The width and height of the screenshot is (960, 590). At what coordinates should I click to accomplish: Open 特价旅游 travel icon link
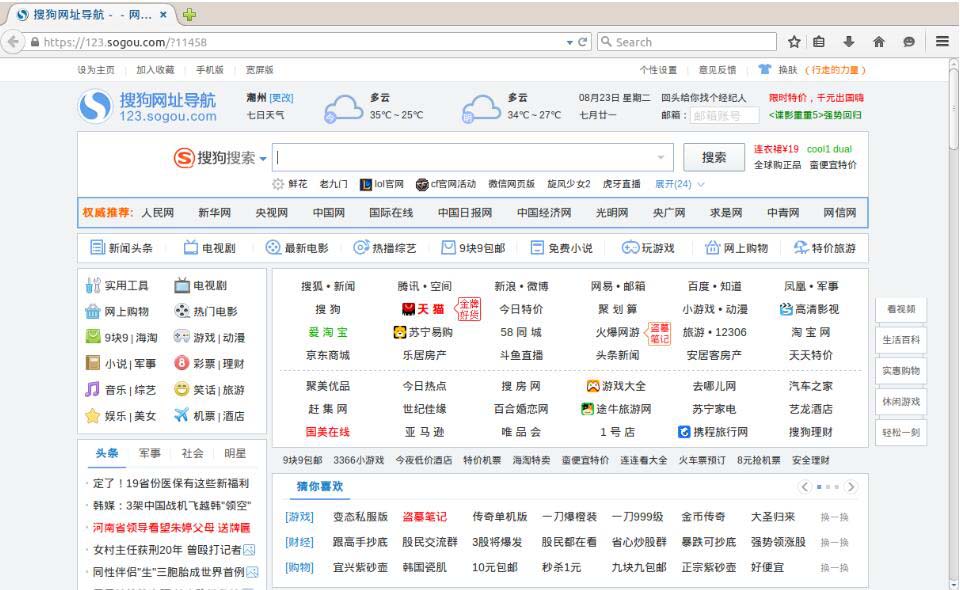pyautogui.click(x=800, y=247)
